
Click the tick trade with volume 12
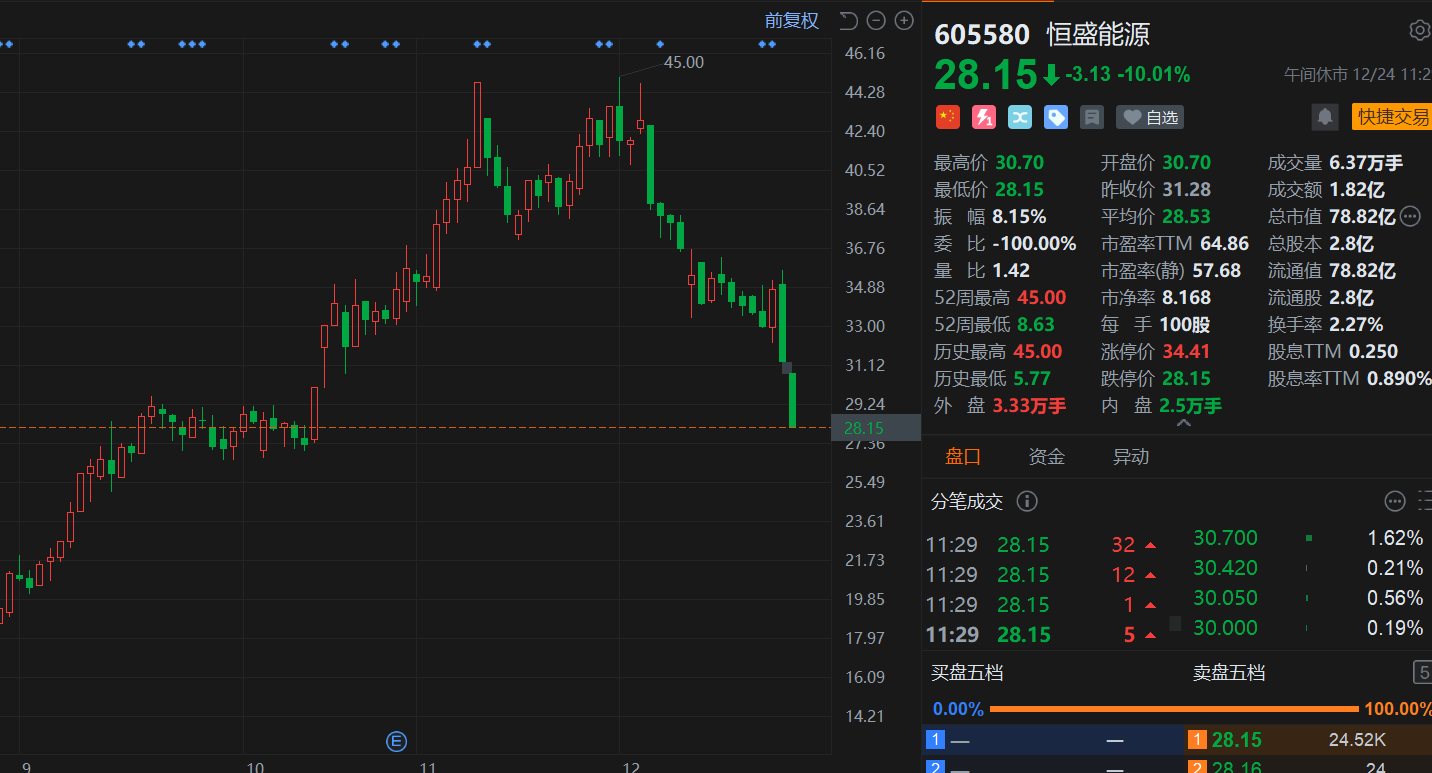tap(1042, 575)
